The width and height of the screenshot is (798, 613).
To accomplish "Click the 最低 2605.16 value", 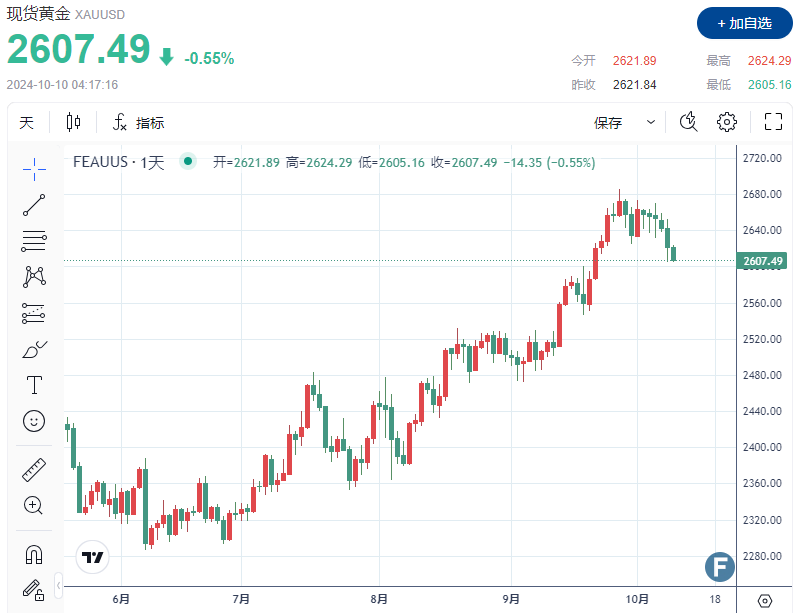I will [x=769, y=85].
